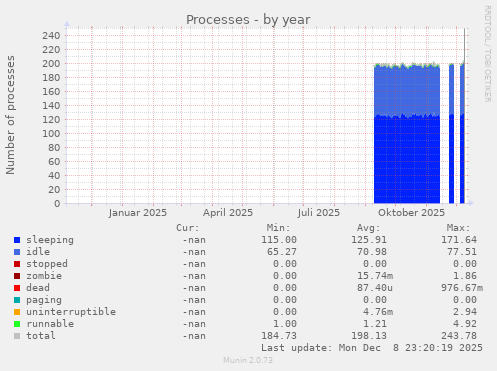
Task: Click the y-axis value 0
Action: coord(57,204)
